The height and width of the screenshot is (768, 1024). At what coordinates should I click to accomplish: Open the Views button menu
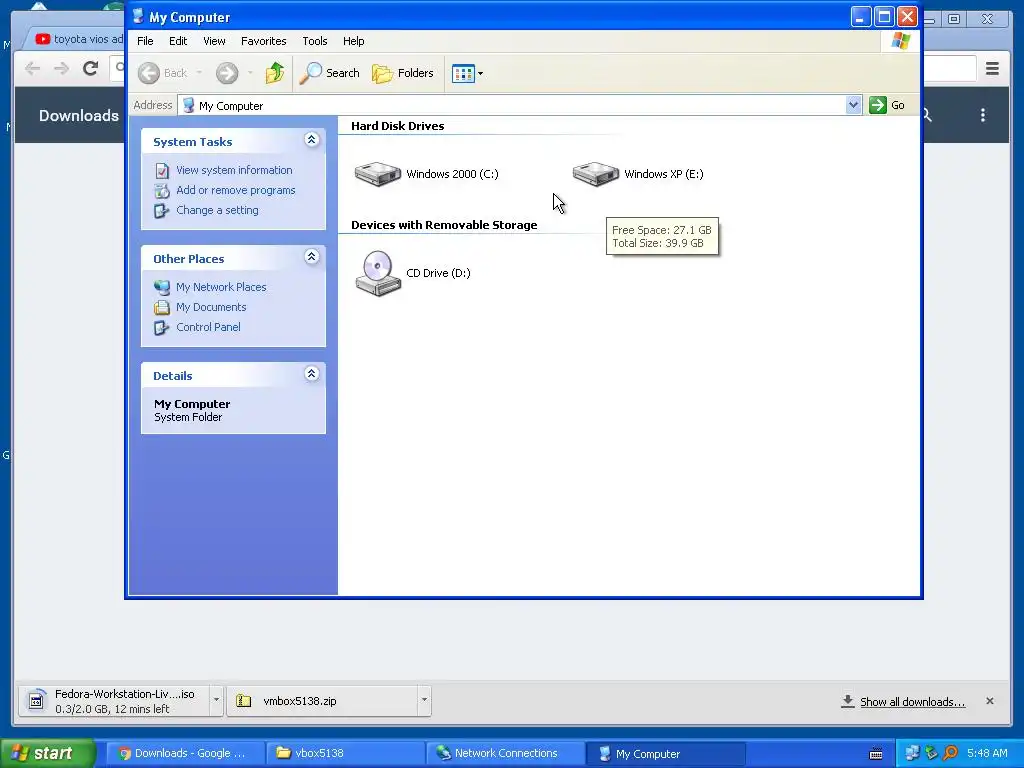467,73
